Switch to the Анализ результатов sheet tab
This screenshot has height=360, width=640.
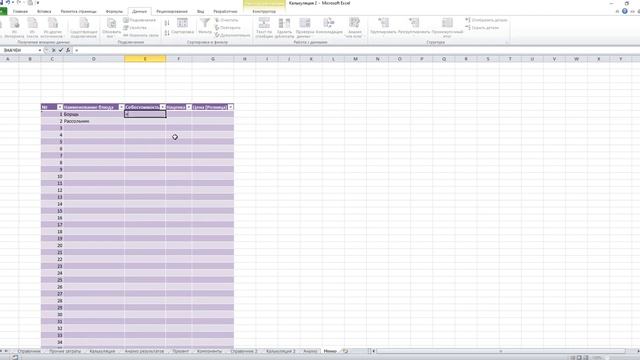[x=144, y=351]
